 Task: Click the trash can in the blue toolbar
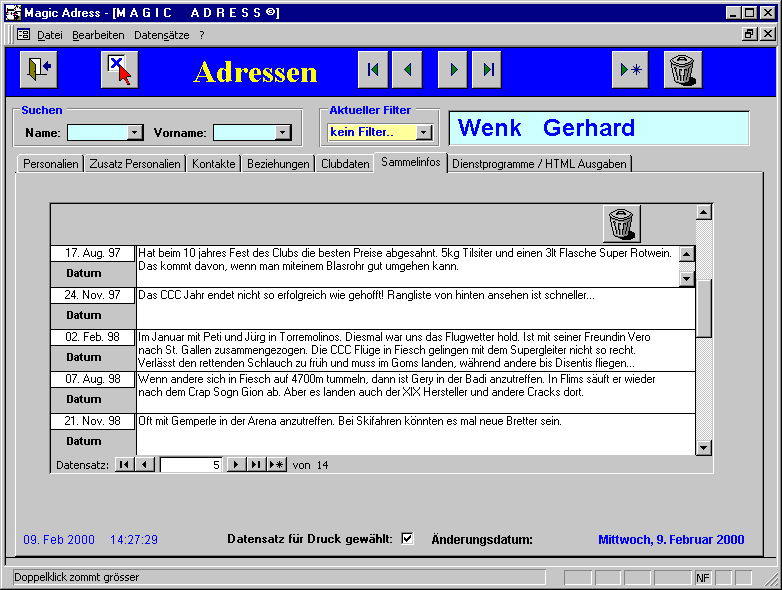coord(682,70)
